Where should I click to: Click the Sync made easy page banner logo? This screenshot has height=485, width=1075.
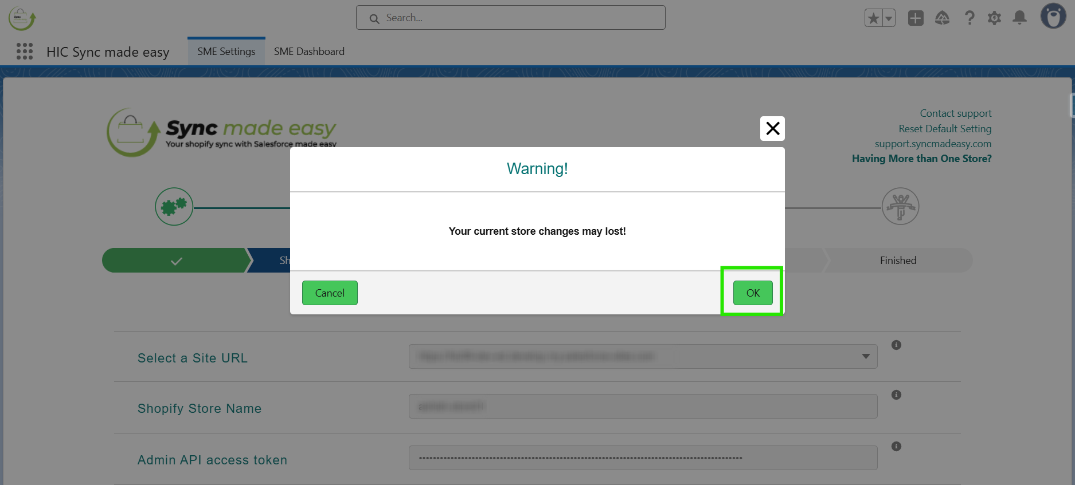coord(221,132)
